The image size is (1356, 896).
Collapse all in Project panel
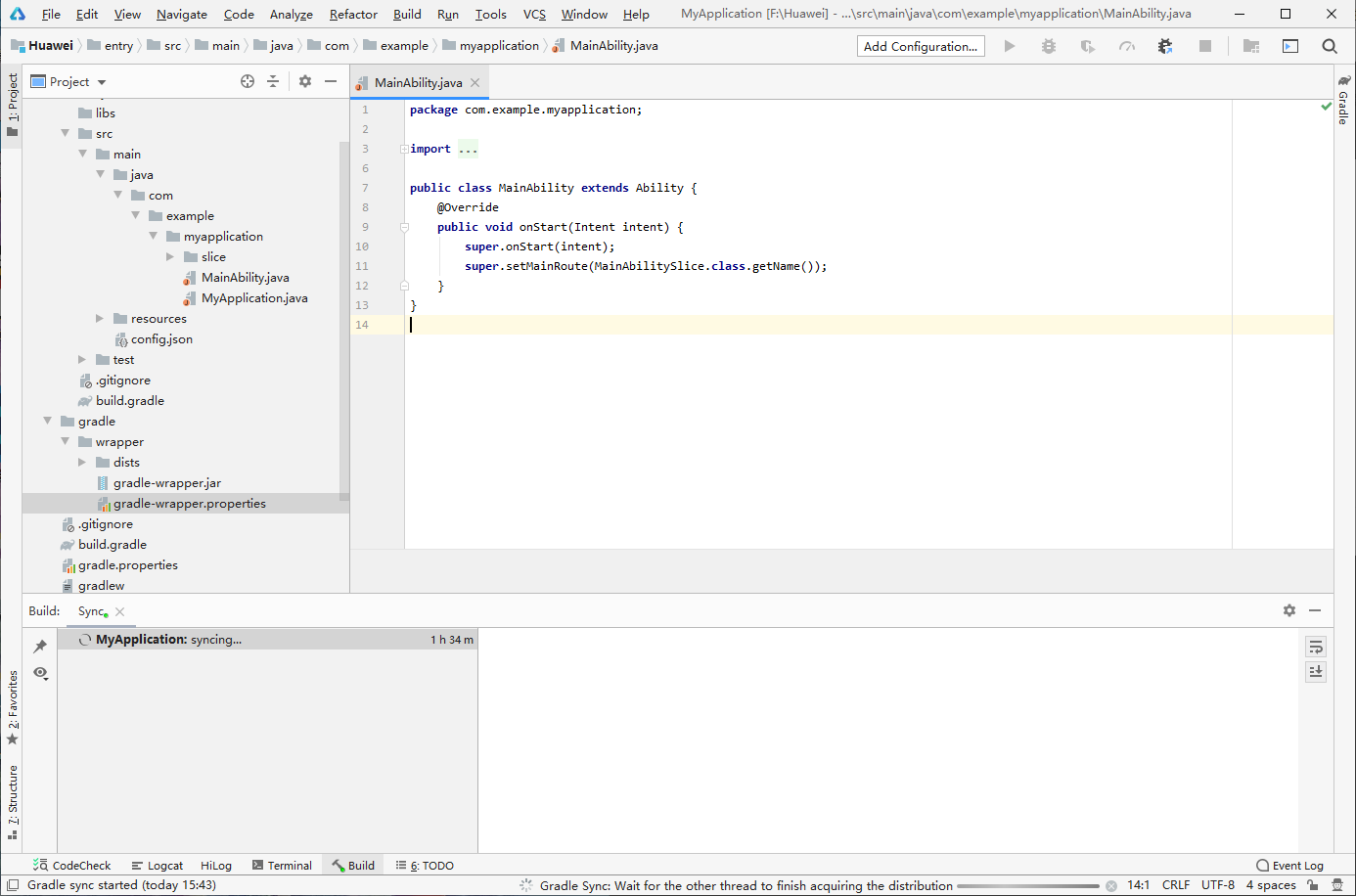click(x=273, y=81)
